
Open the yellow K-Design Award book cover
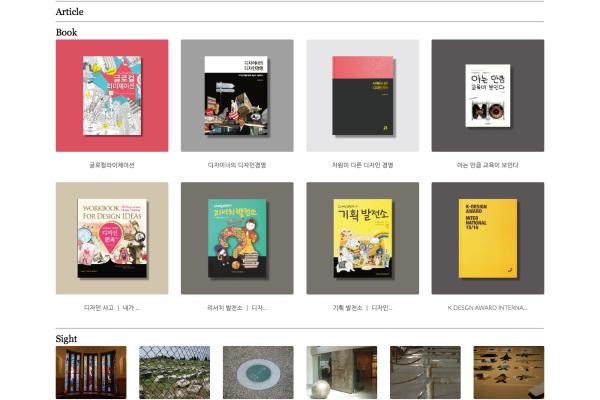tap(487, 238)
